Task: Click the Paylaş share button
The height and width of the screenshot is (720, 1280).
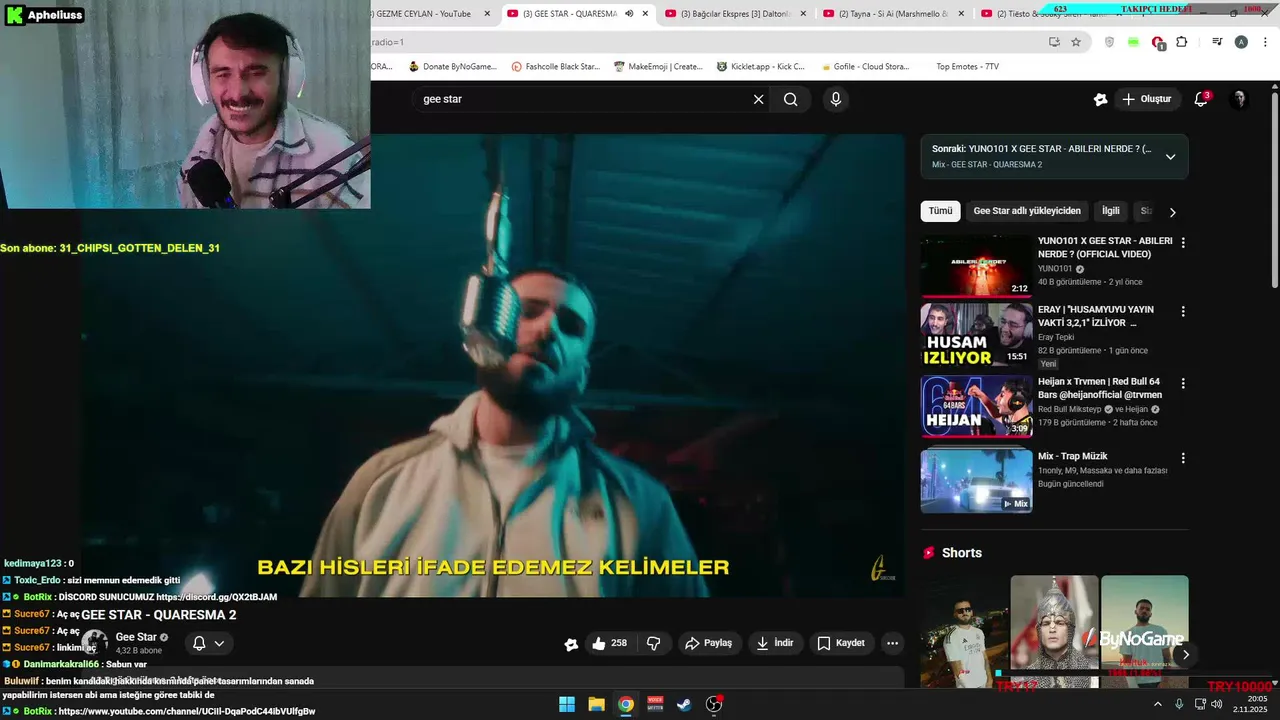Action: 708,643
